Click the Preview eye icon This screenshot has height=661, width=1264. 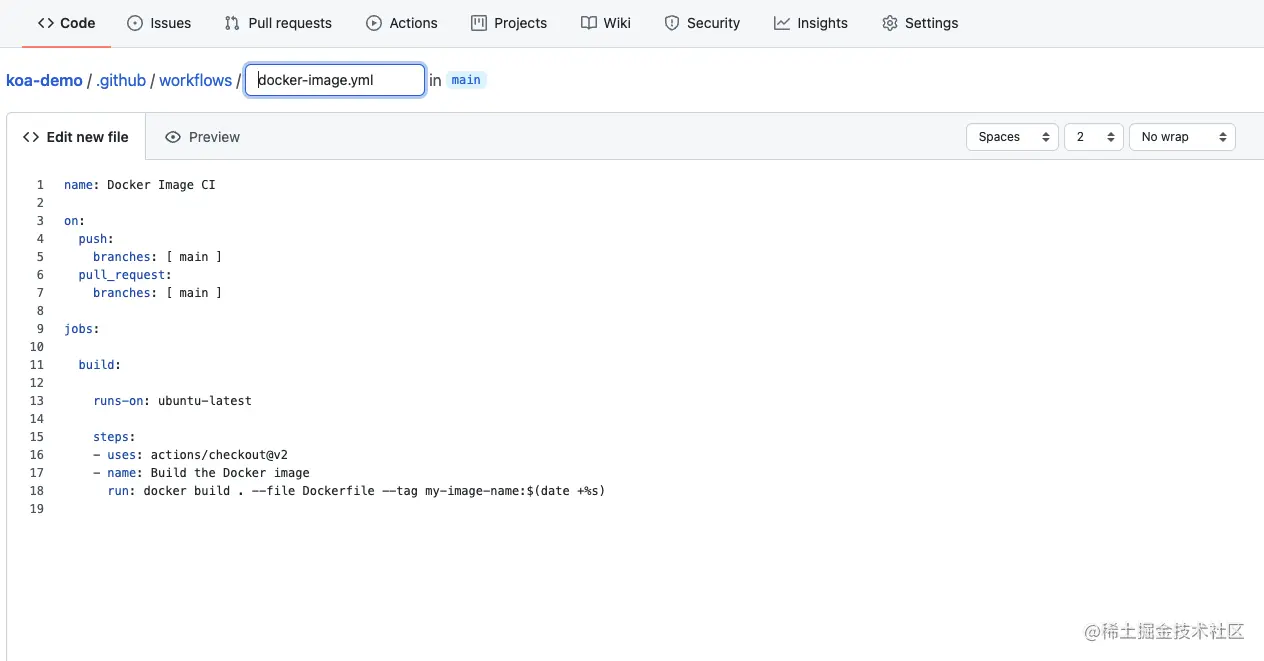(x=173, y=136)
